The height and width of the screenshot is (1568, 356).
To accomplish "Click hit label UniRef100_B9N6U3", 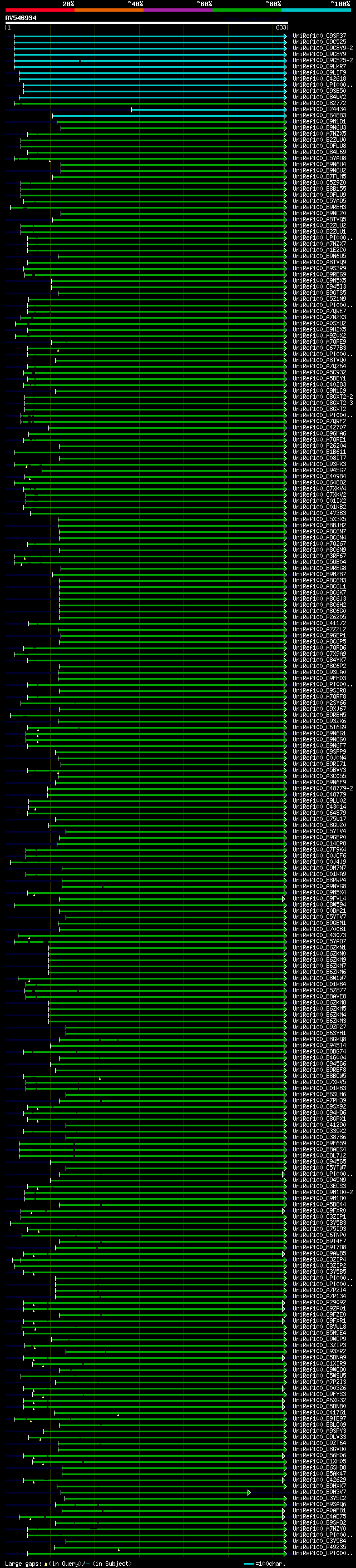I will point(319,128).
